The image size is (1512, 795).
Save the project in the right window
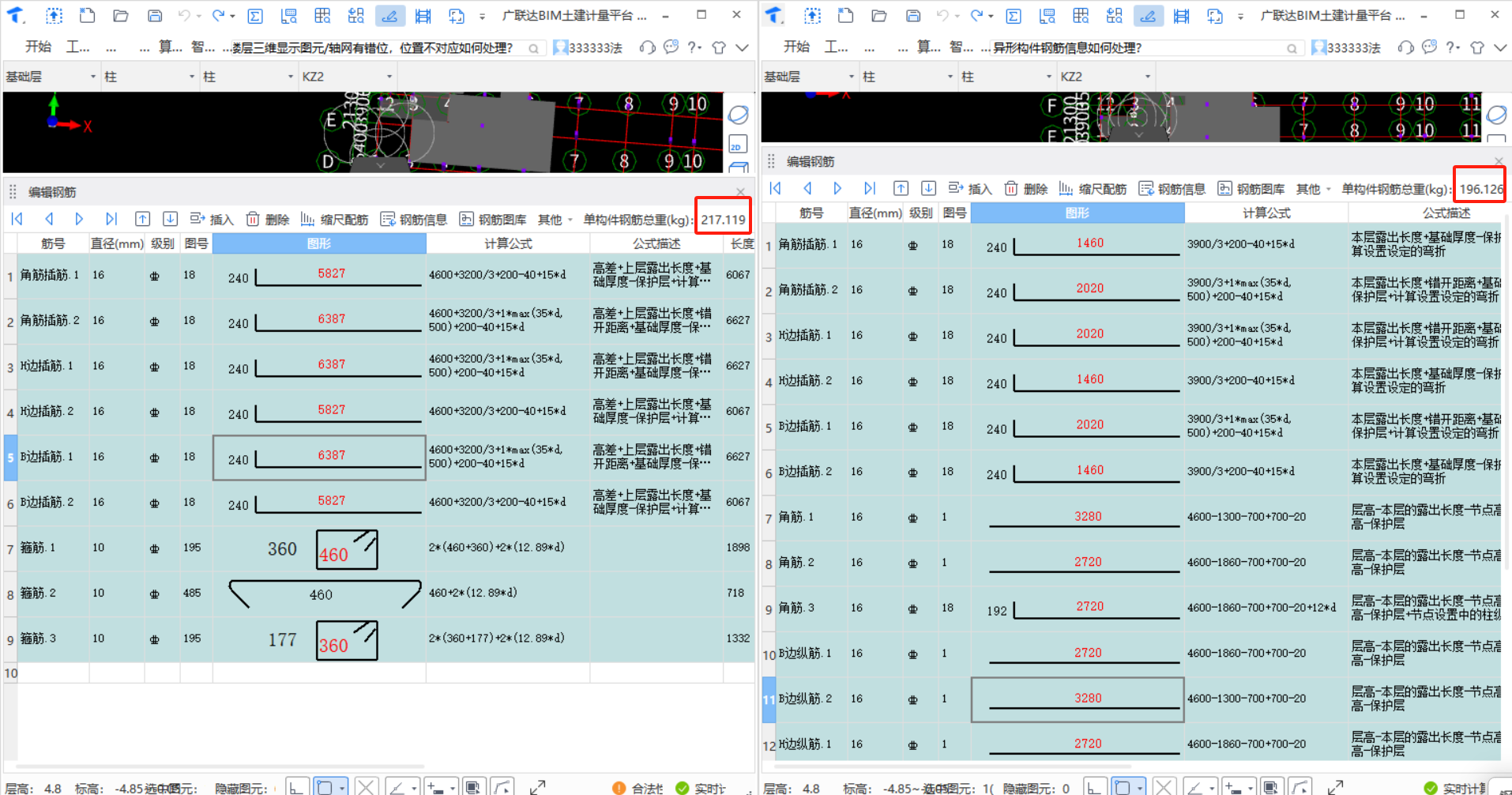click(x=913, y=15)
